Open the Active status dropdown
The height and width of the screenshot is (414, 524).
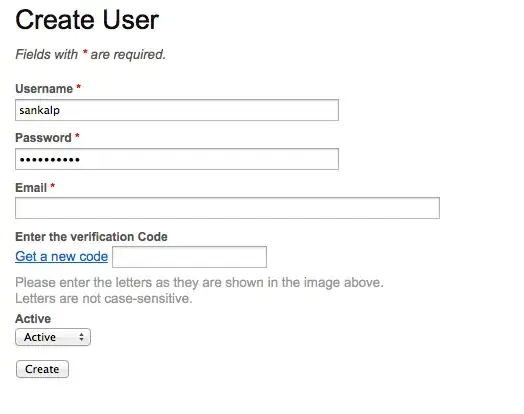click(x=53, y=337)
